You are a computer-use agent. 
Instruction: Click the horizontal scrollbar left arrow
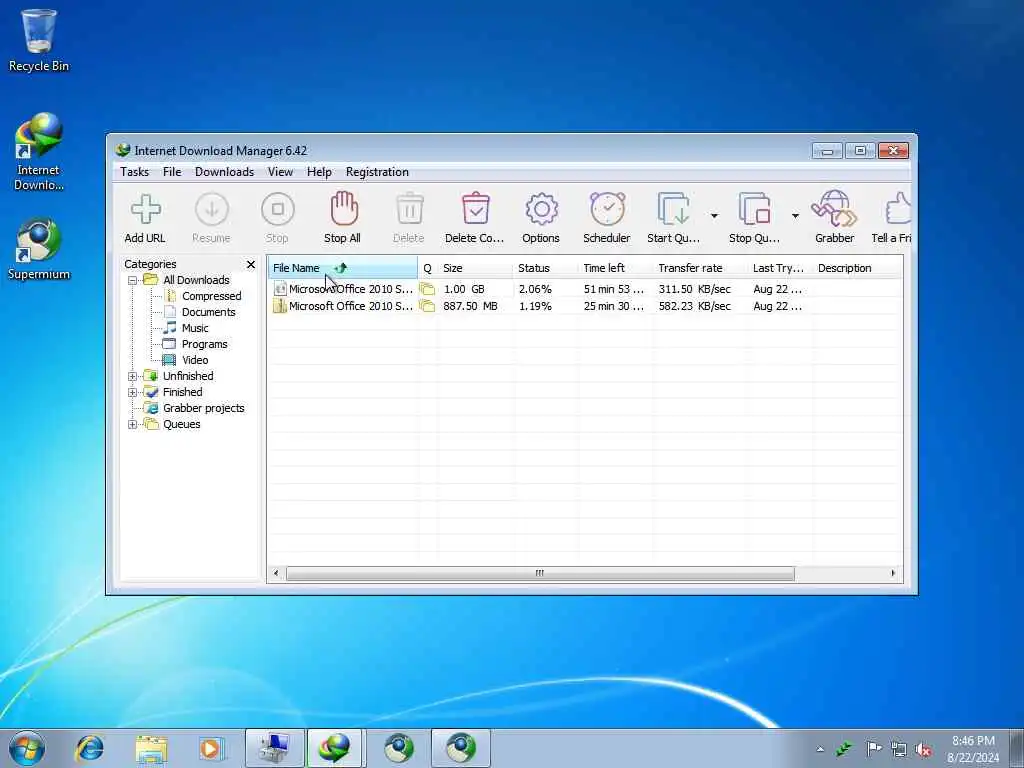pyautogui.click(x=276, y=573)
